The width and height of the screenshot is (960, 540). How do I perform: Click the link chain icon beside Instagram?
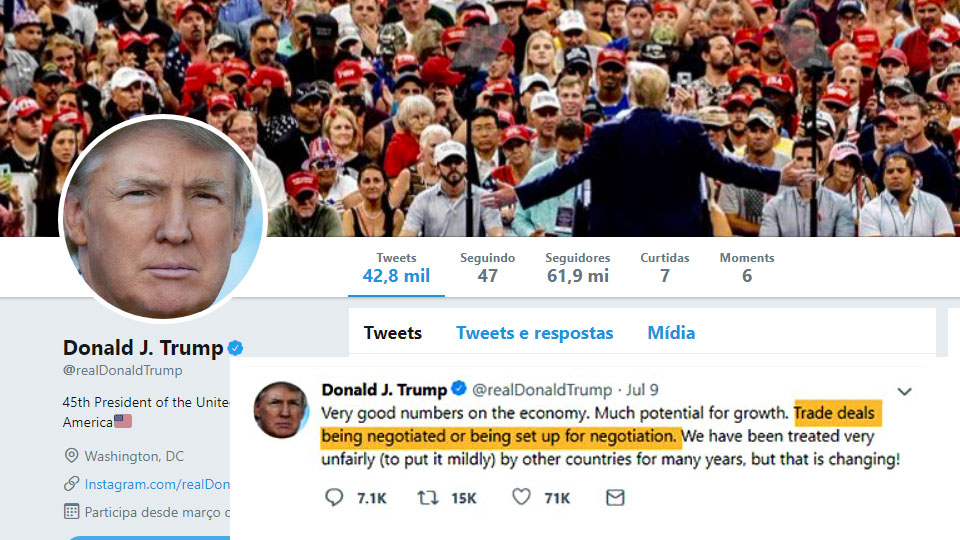72,484
